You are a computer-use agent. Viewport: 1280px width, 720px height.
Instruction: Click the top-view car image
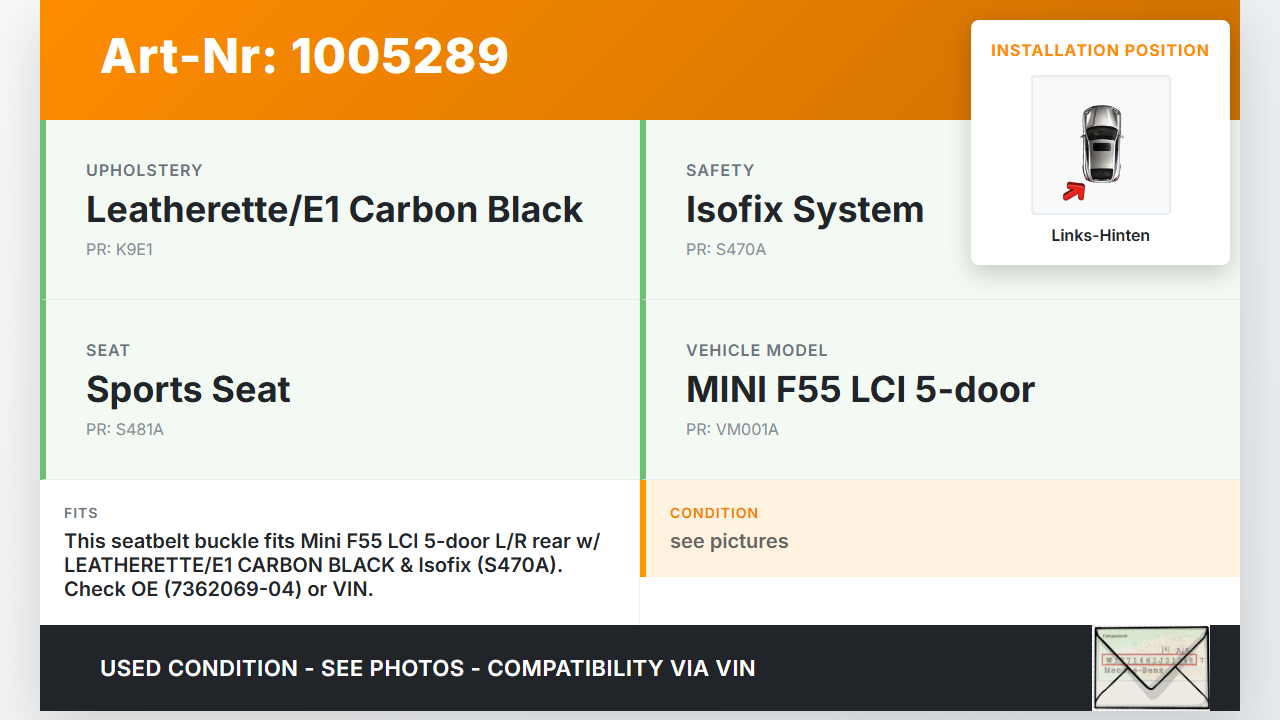click(1101, 143)
